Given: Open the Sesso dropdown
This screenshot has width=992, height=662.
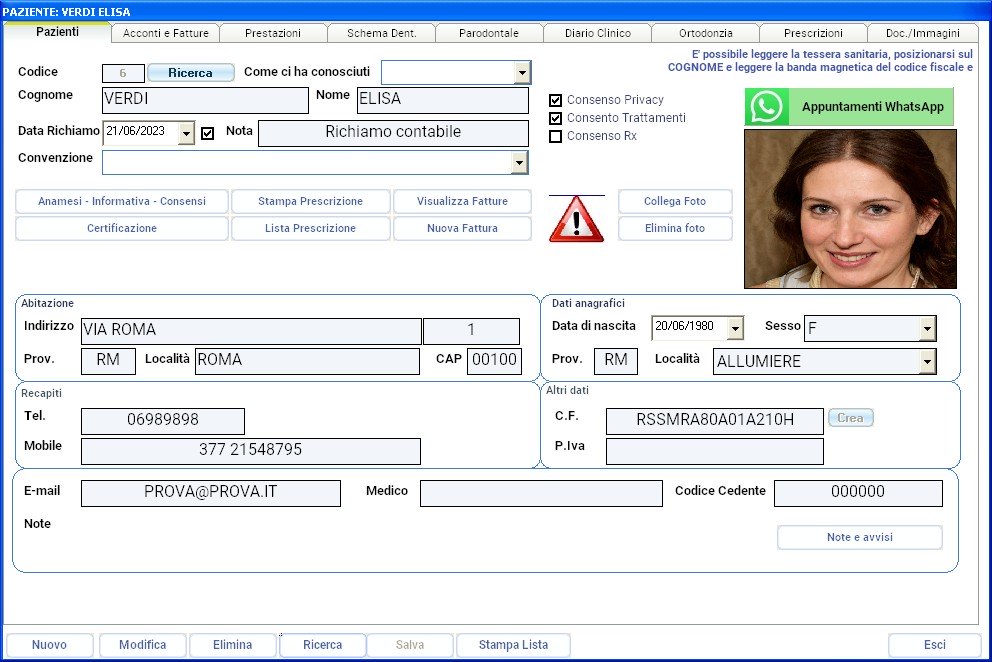Looking at the screenshot, I should coord(928,327).
